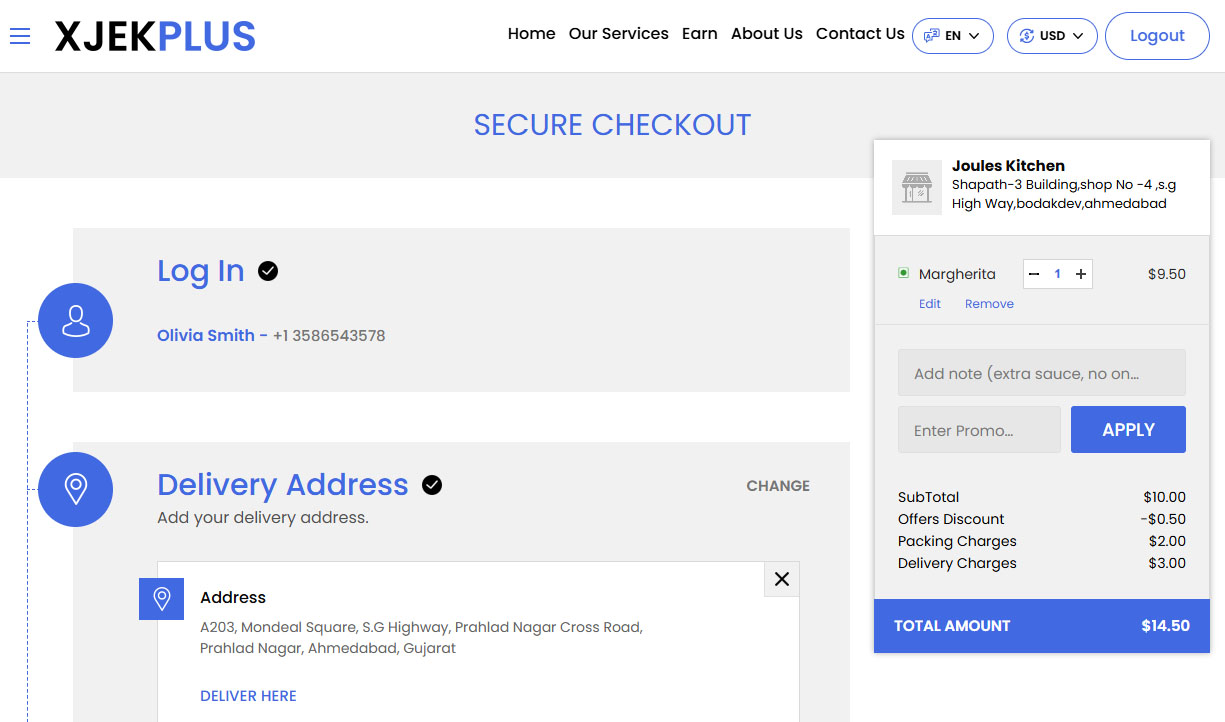This screenshot has width=1225, height=722.
Task: Dismiss the saved address card
Action: (x=781, y=579)
